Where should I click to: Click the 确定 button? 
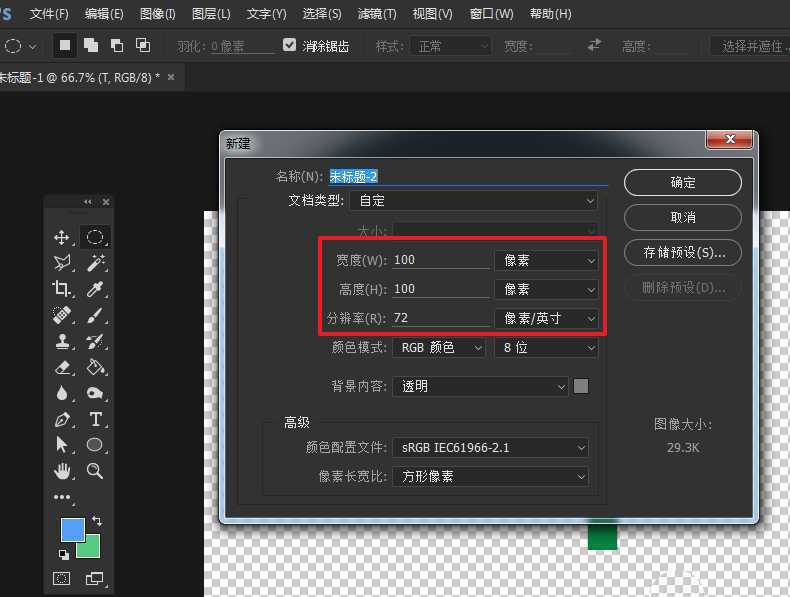[682, 182]
